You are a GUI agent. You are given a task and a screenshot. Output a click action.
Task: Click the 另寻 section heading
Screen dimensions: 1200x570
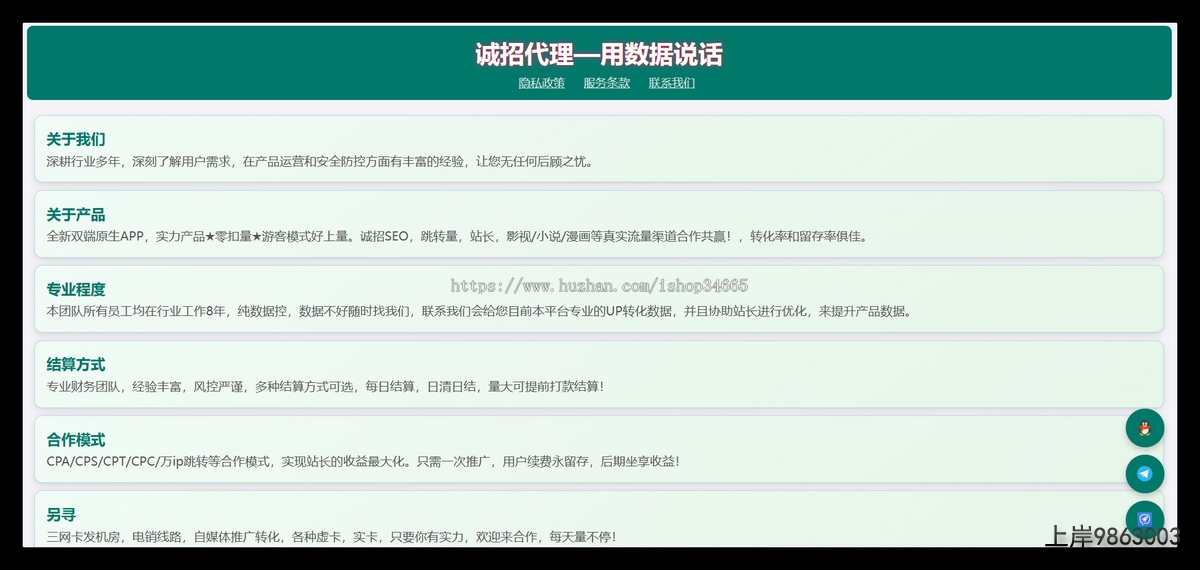coord(61,515)
